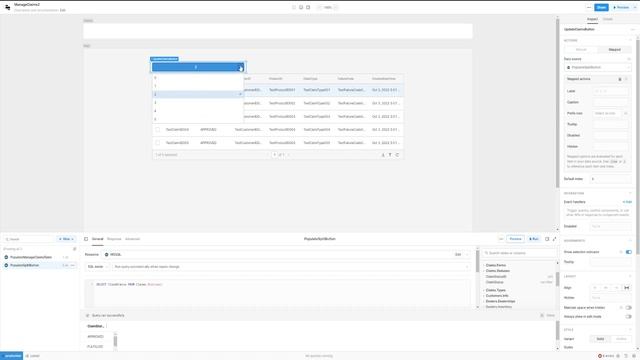Click the query Preview button
Viewport: 640px width, 360px height.
pos(515,239)
